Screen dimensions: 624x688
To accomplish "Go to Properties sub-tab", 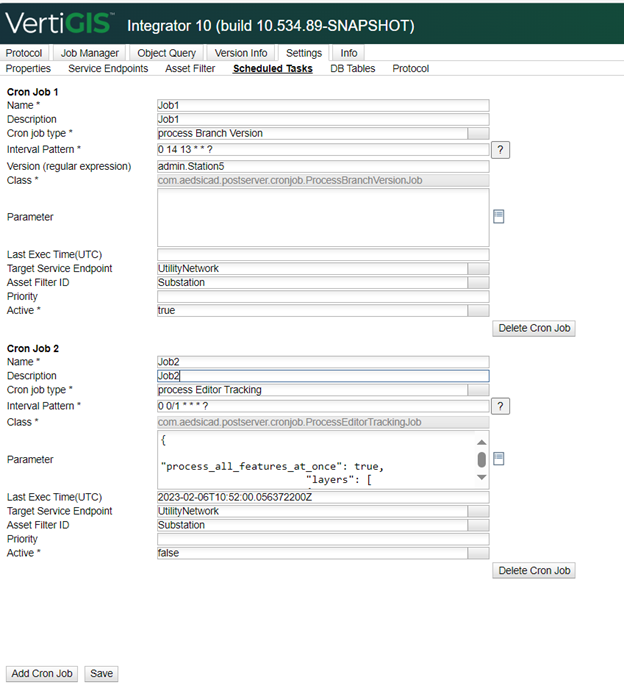I will [28, 68].
